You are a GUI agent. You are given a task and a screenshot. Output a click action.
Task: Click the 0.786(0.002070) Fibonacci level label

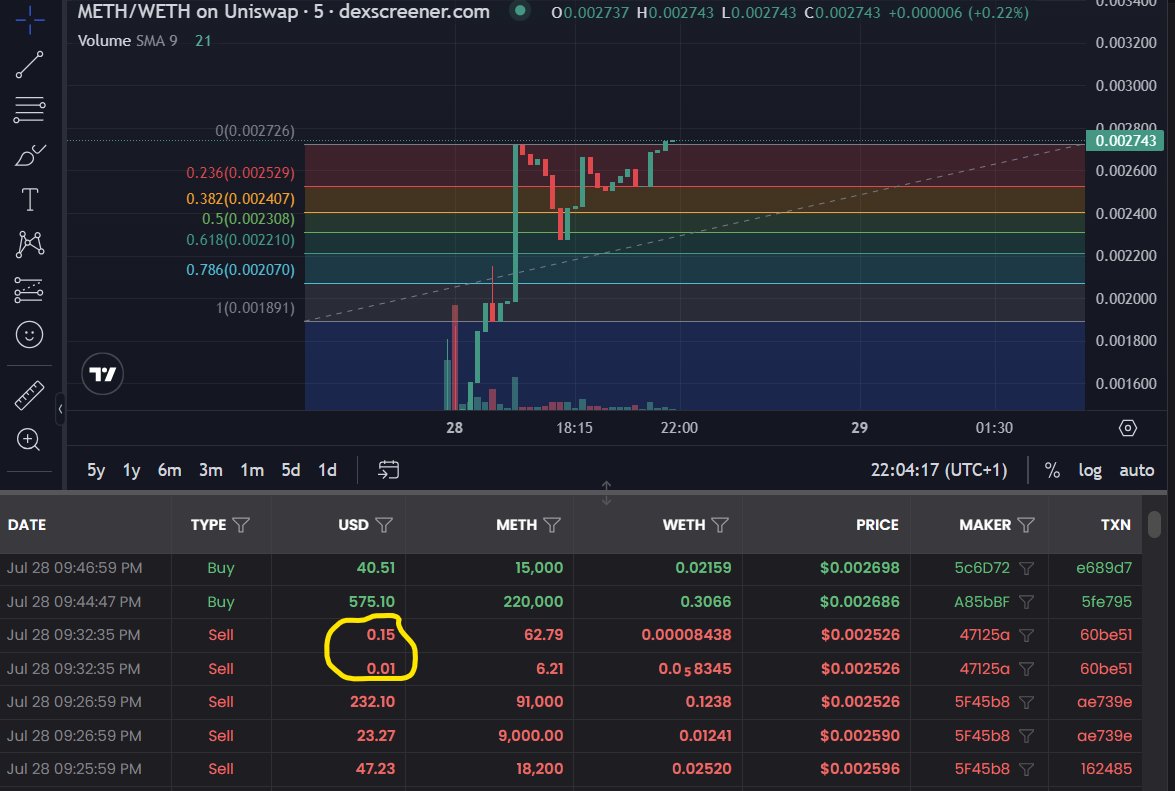[240, 270]
